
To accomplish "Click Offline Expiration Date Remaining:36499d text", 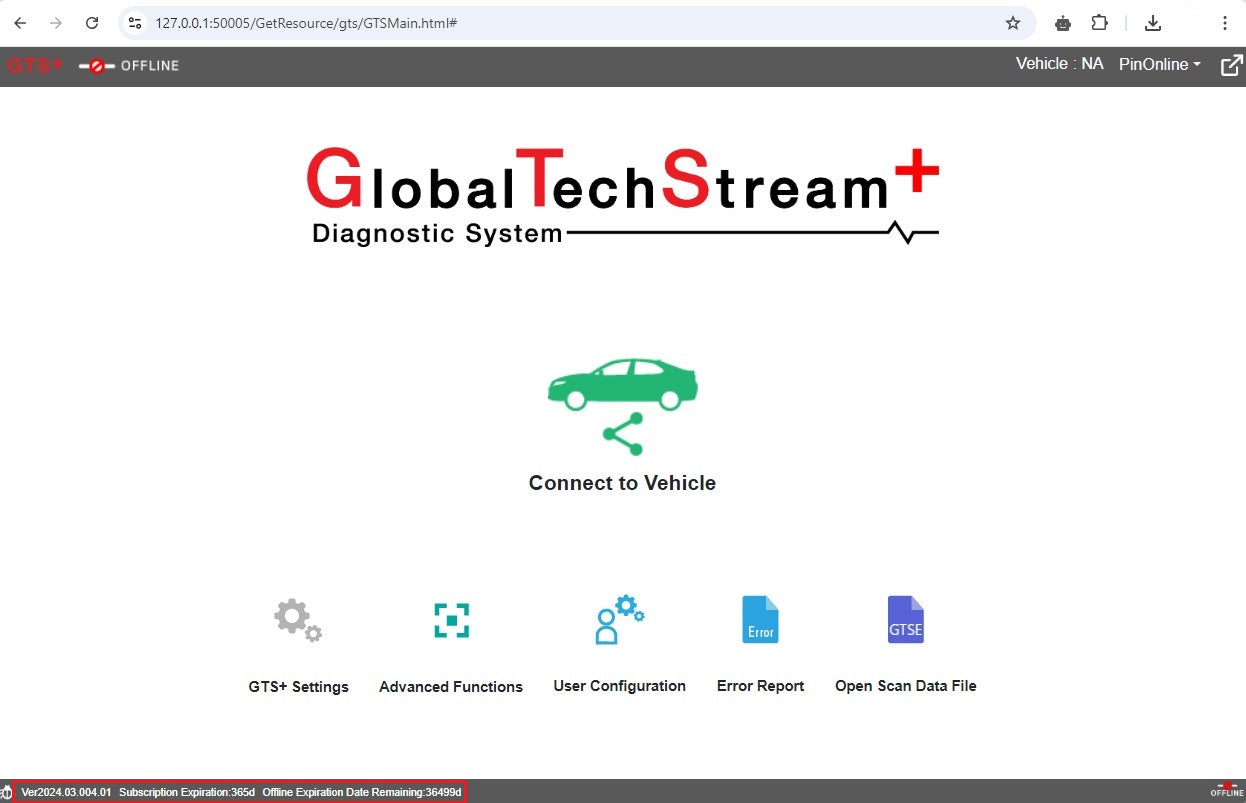I will click(x=362, y=792).
